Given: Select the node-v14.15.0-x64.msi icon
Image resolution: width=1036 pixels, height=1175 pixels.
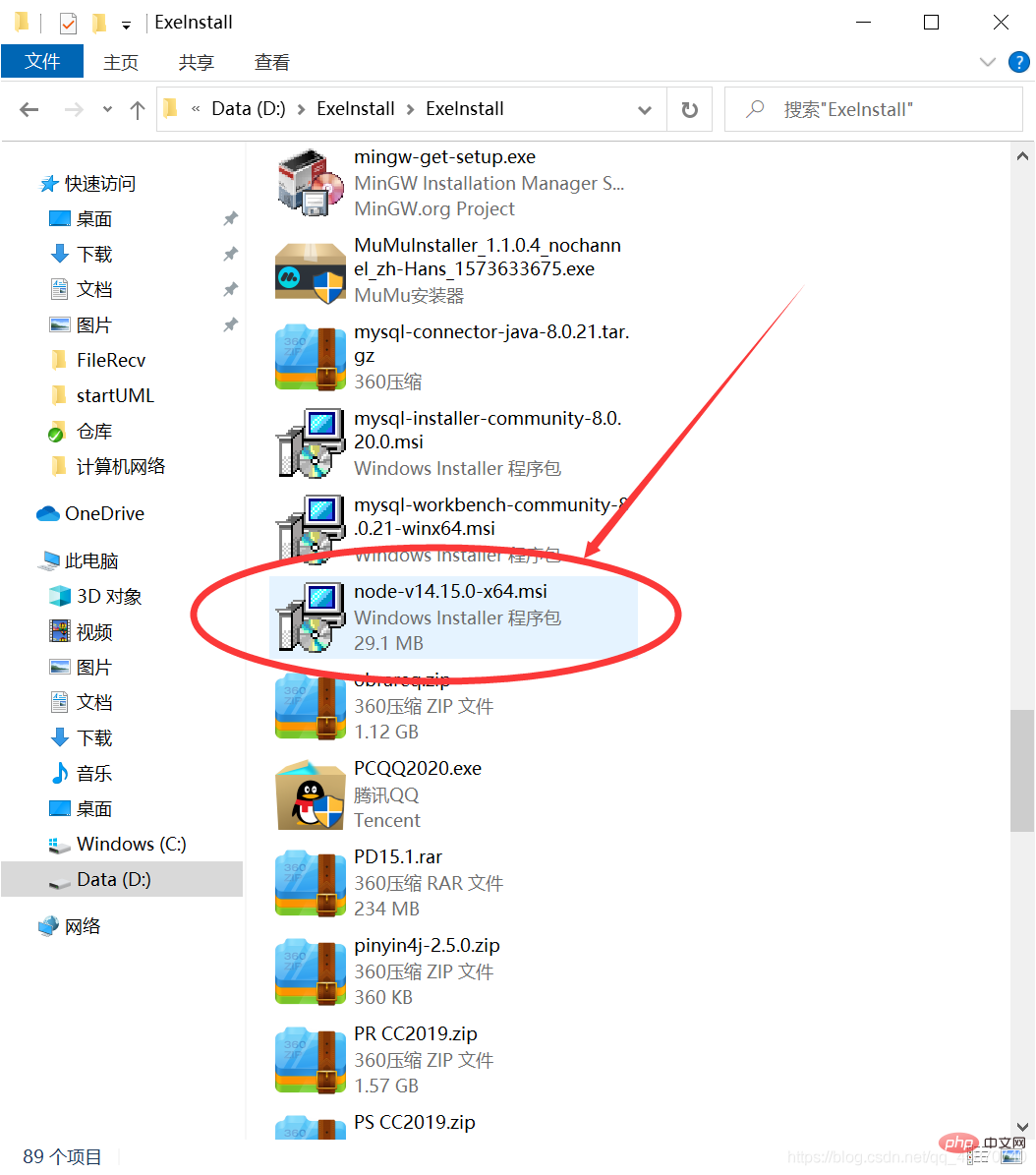Looking at the screenshot, I should point(311,617).
